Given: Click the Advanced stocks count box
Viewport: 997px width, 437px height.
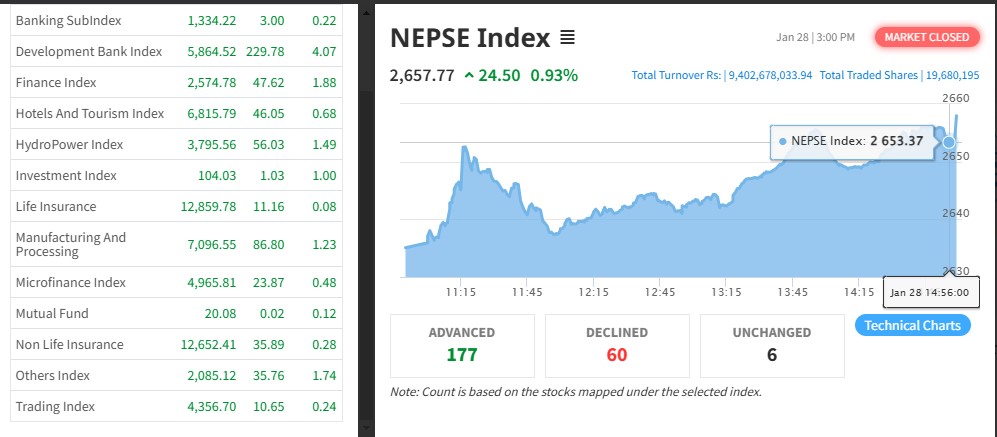Looking at the screenshot, I should tap(461, 345).
